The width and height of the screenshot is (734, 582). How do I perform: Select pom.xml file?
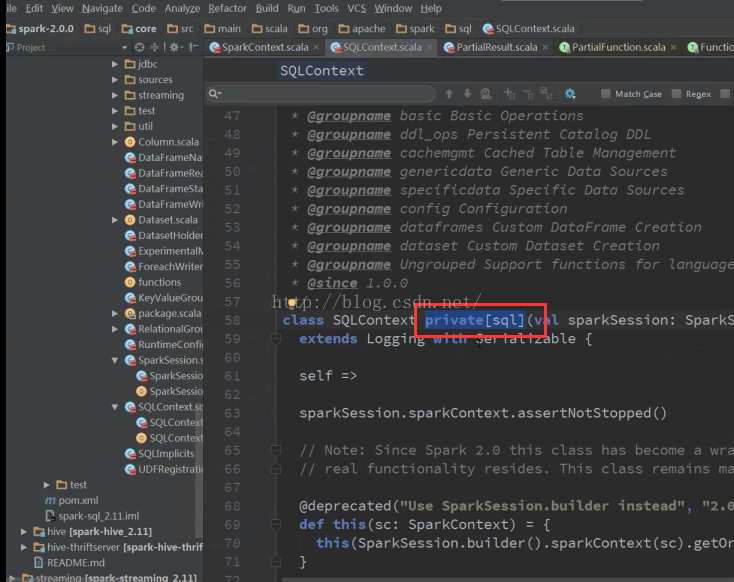click(x=72, y=500)
